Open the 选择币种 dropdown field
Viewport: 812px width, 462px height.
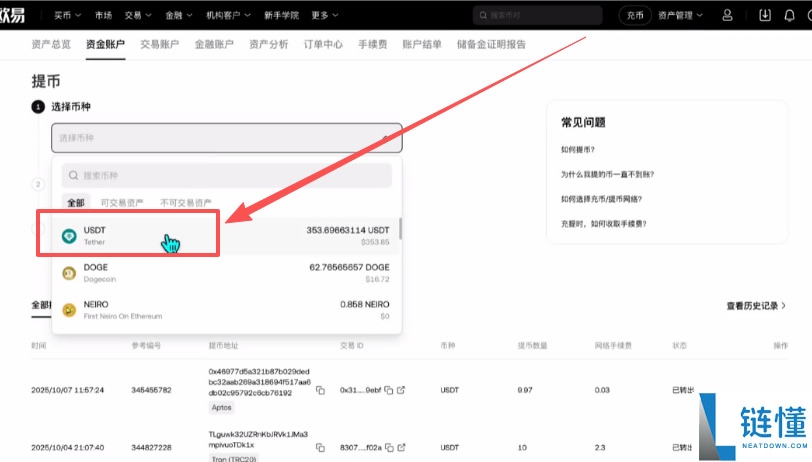[227, 138]
